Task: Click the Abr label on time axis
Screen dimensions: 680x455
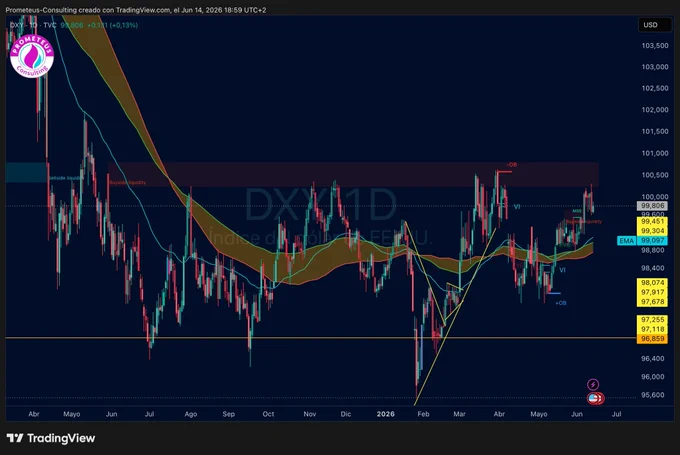Action: [34, 414]
